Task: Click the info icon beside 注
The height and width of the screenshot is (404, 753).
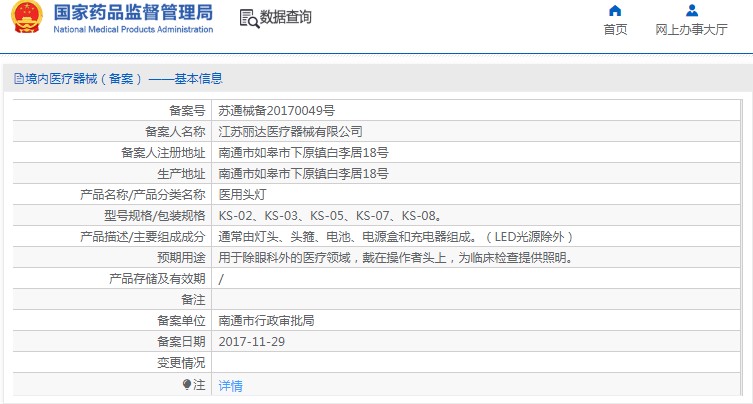Action: pos(186,384)
